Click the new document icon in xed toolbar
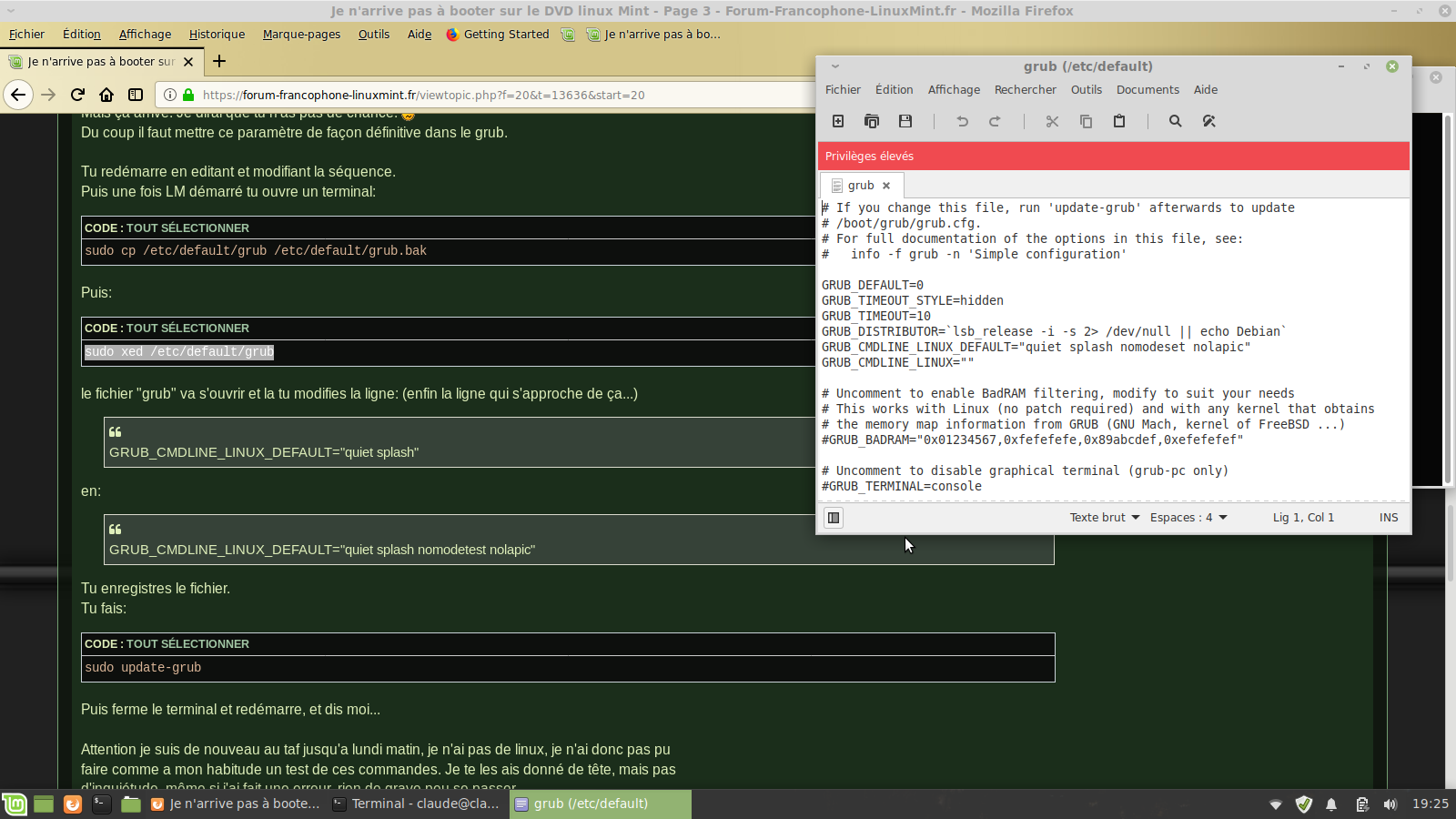 point(838,121)
